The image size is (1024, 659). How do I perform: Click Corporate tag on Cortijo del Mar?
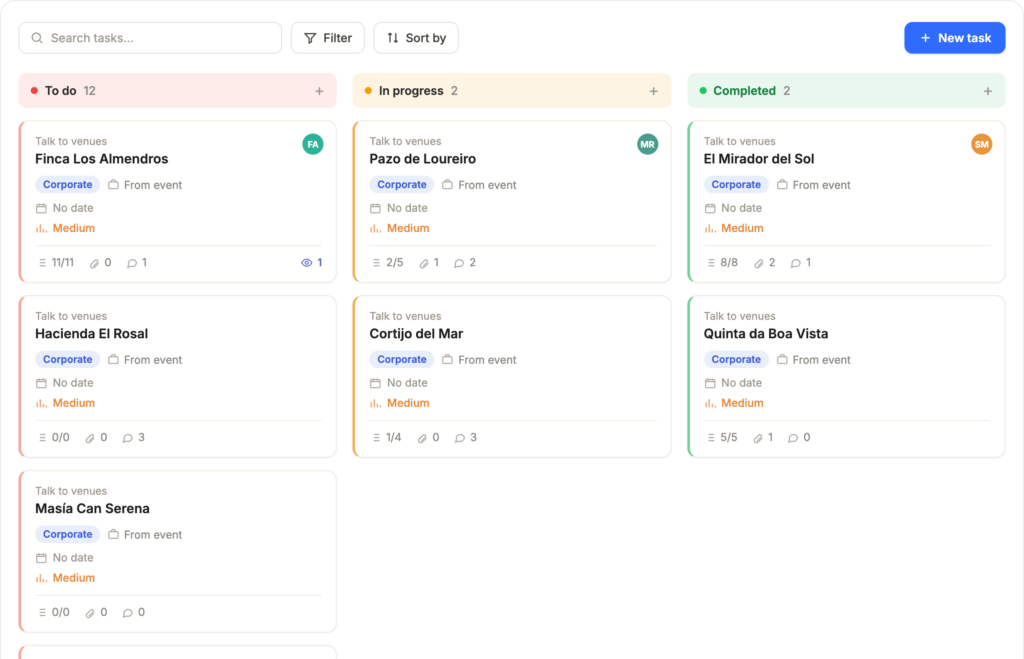[x=402, y=360]
